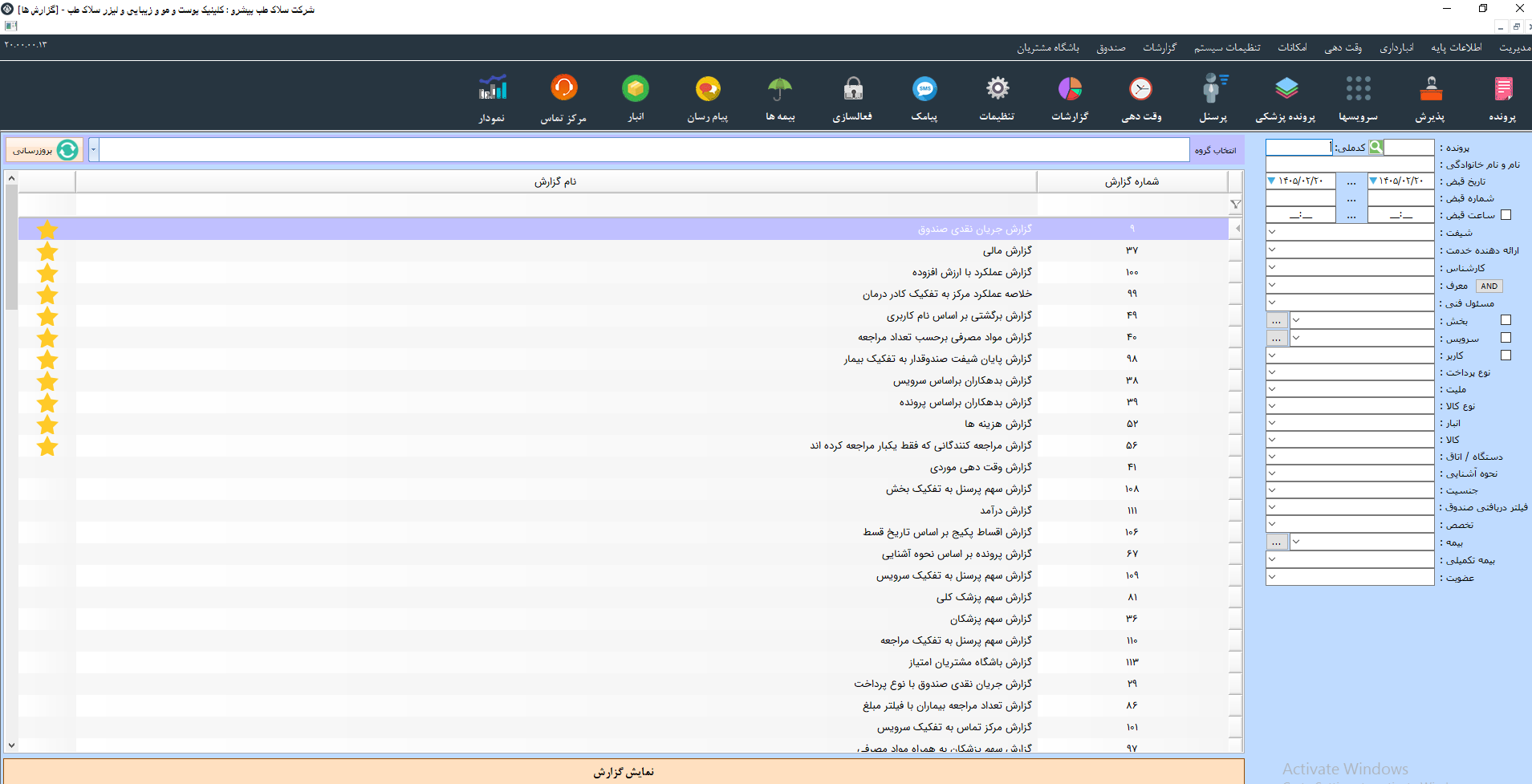
Task: Click the بروزرسانی refresh button
Action: (x=44, y=150)
